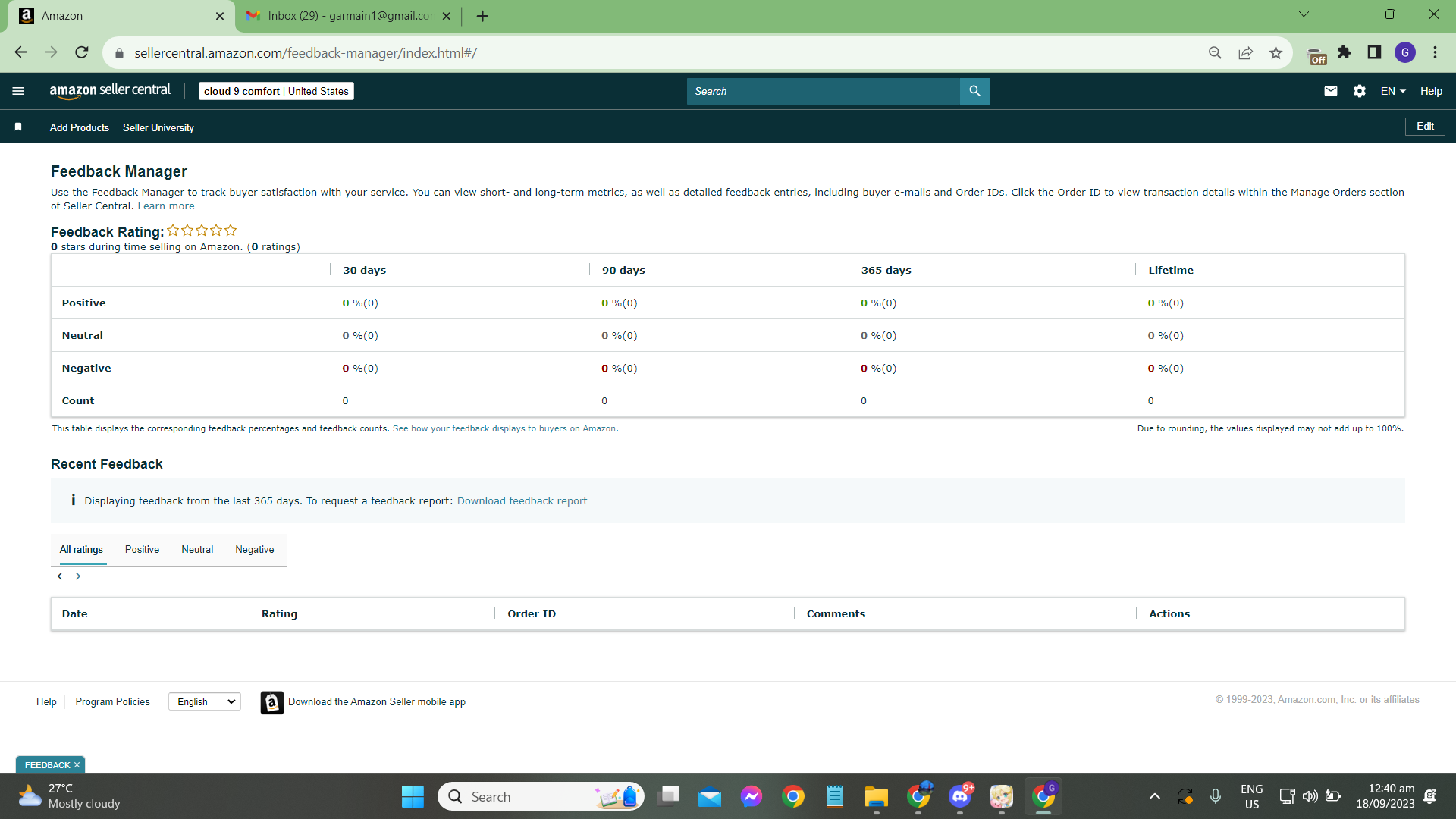Click the Windows taskbar Search box
This screenshot has height=819, width=1456.
pos(541,796)
